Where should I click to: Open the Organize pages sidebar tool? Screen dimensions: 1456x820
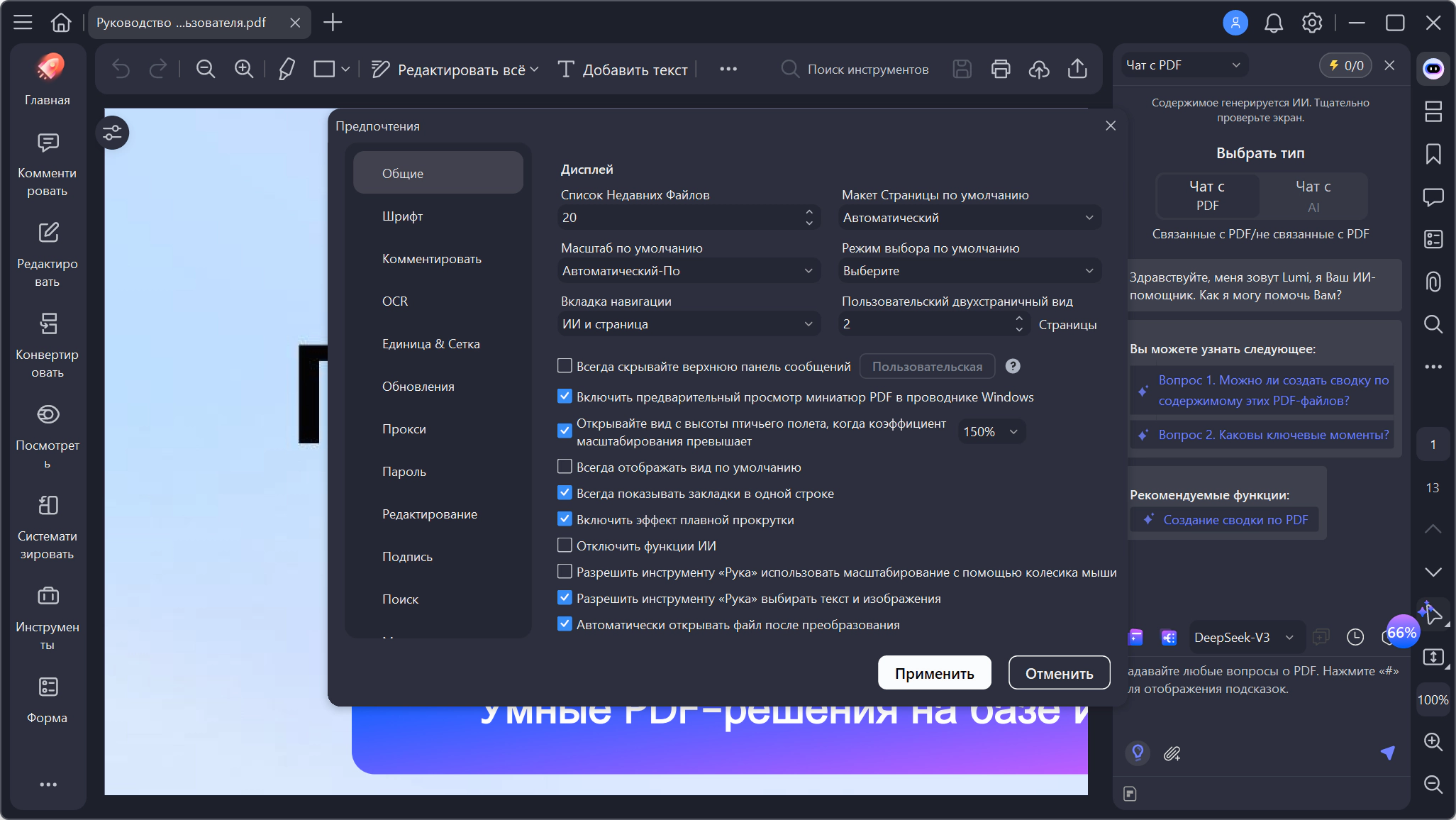coord(48,526)
